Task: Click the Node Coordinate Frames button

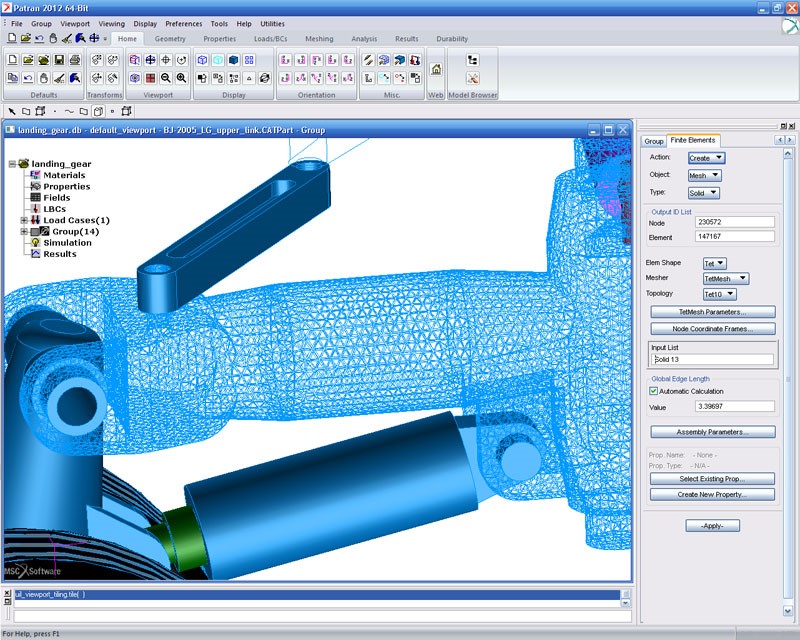Action: [x=713, y=329]
